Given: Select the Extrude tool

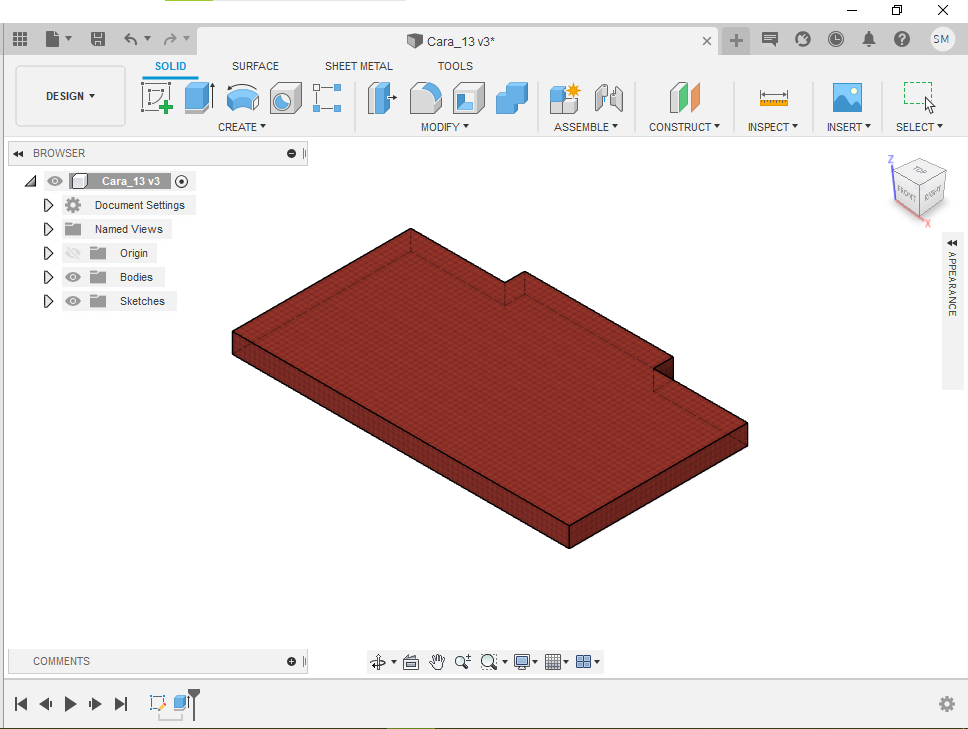Looking at the screenshot, I should point(200,98).
